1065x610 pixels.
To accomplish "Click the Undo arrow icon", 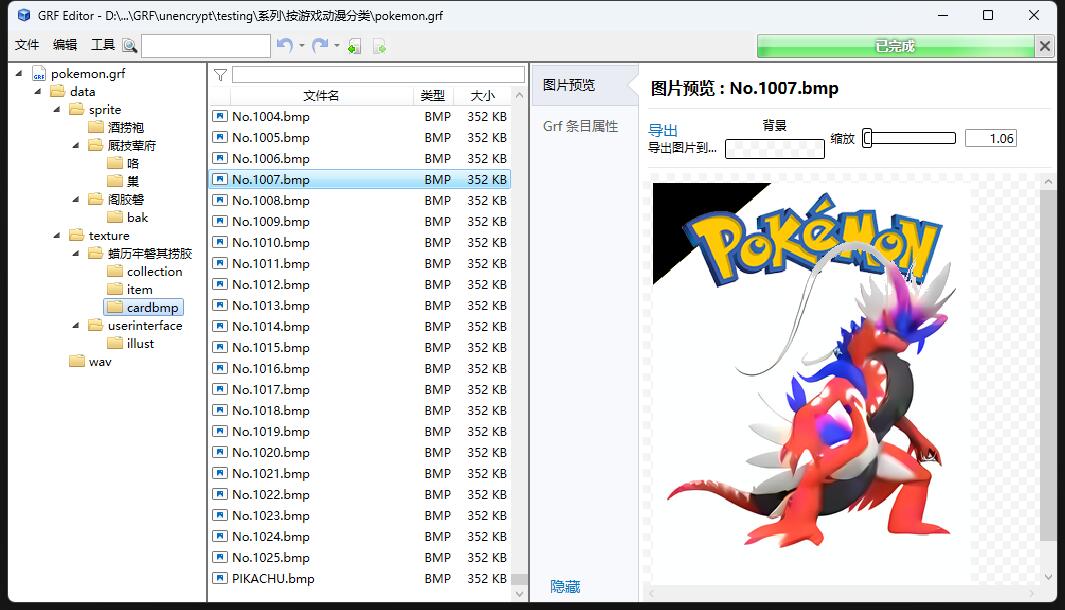I will (x=285, y=46).
